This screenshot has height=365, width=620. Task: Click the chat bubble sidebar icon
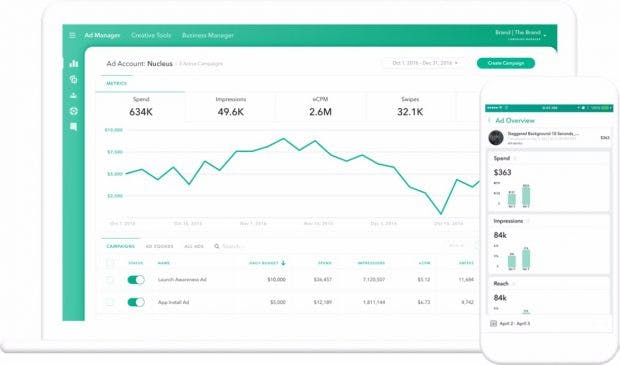74,127
